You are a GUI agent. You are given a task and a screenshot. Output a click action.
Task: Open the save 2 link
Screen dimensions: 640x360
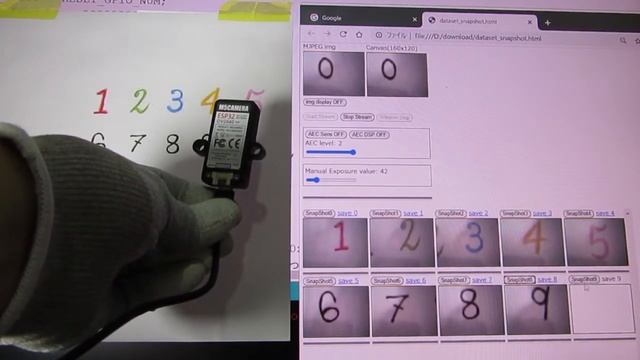point(478,213)
